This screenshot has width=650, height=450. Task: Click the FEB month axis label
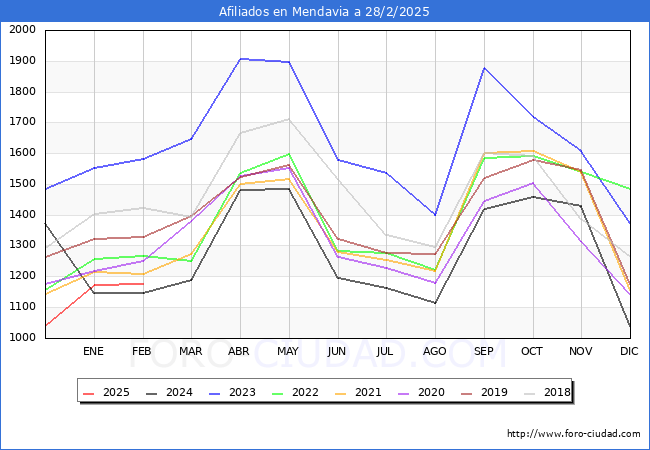(x=142, y=351)
